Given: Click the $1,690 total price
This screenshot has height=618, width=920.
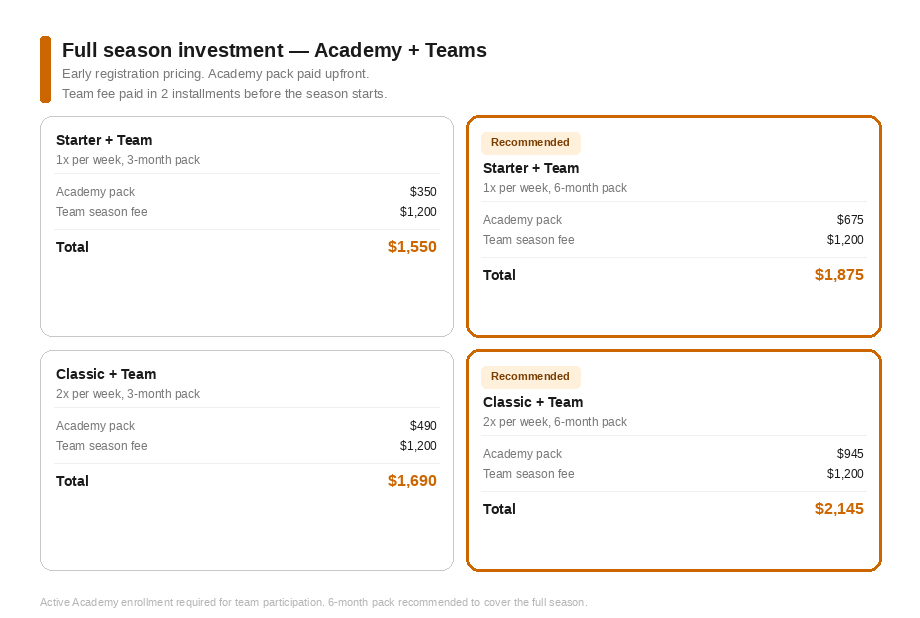Looking at the screenshot, I should point(412,481).
